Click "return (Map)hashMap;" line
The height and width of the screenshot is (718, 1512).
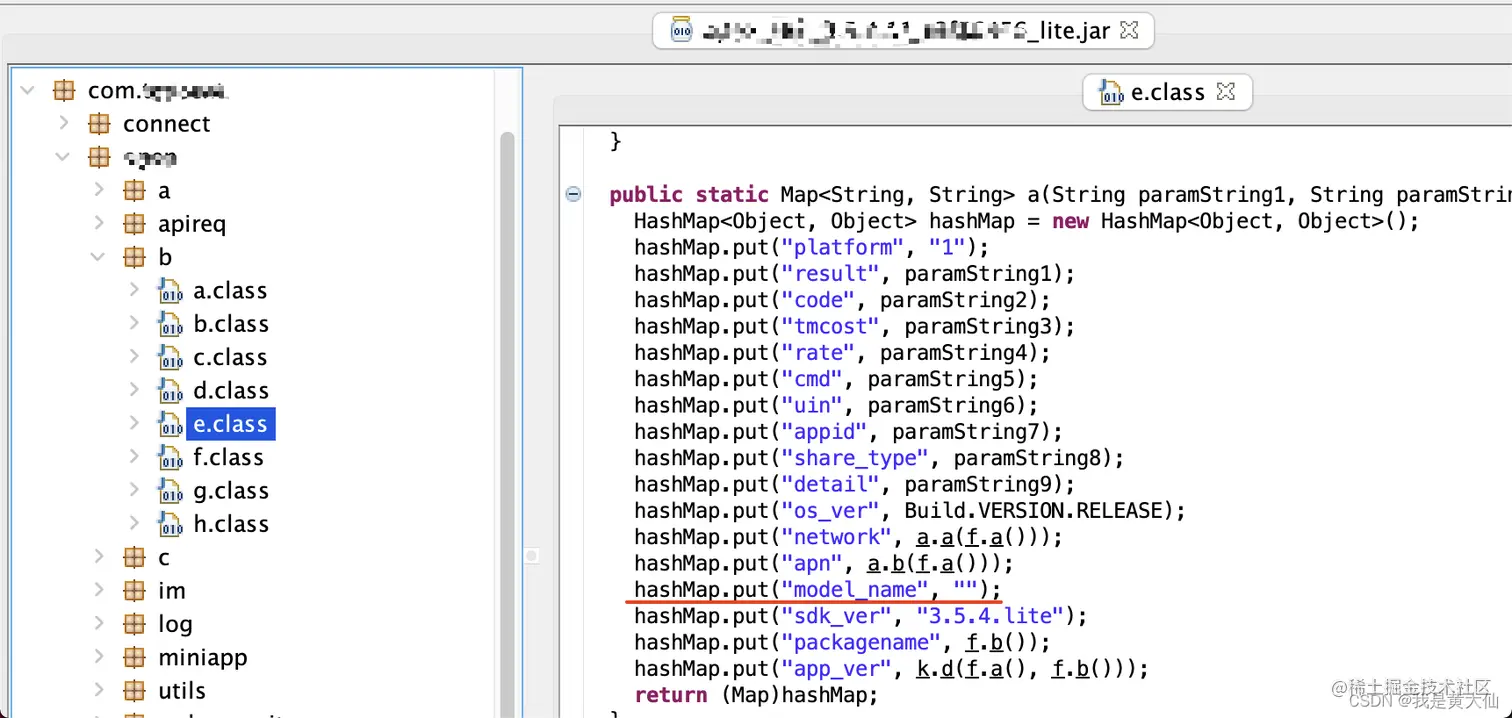pos(756,694)
